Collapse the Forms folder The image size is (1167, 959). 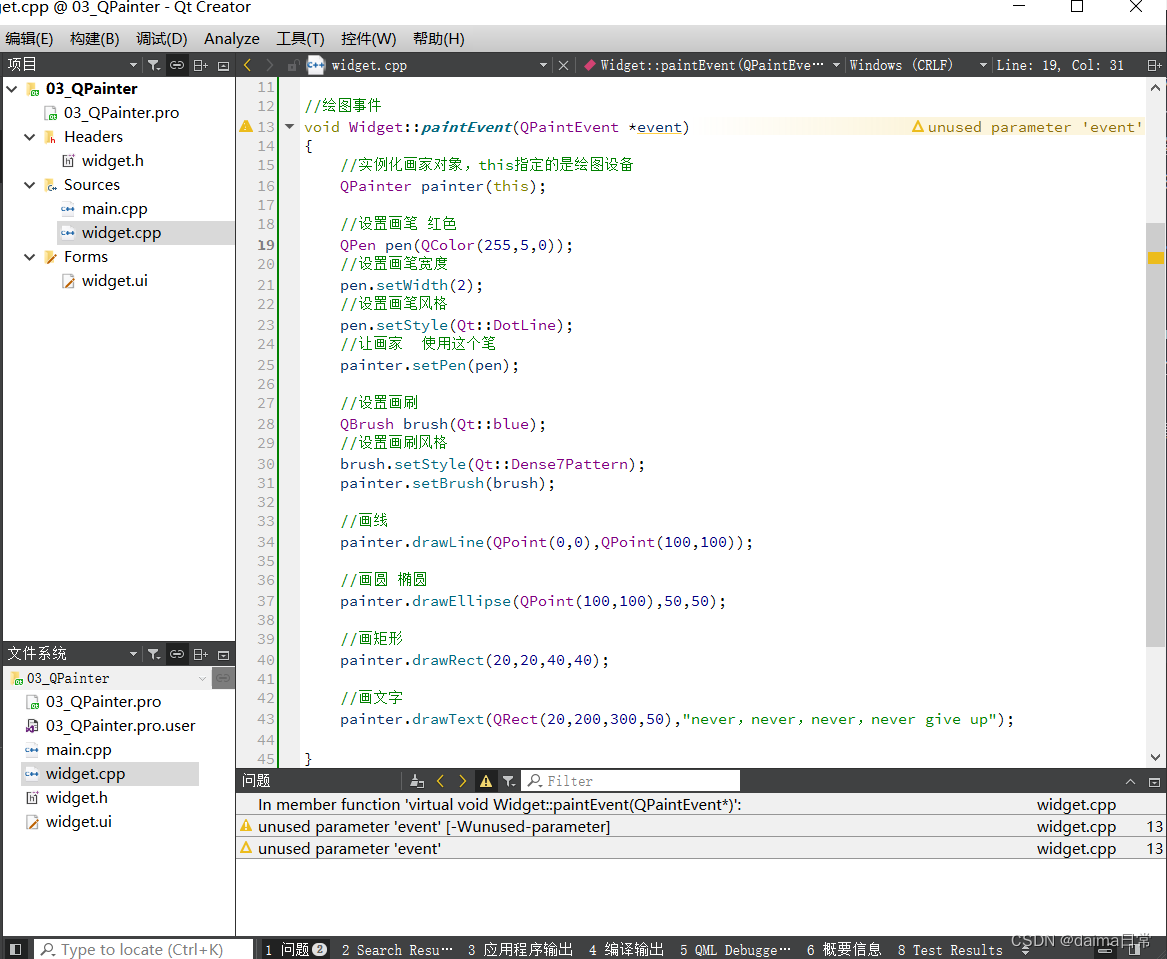[x=30, y=257]
